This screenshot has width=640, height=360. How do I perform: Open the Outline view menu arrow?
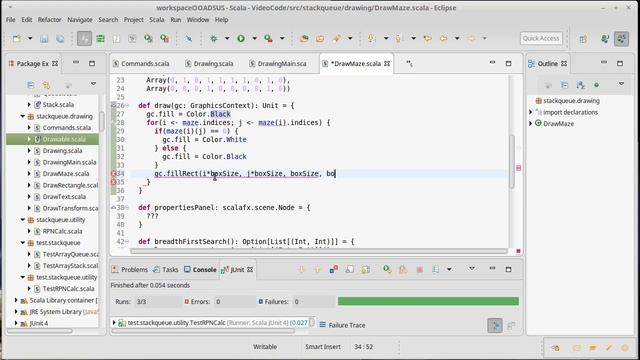coord(621,84)
